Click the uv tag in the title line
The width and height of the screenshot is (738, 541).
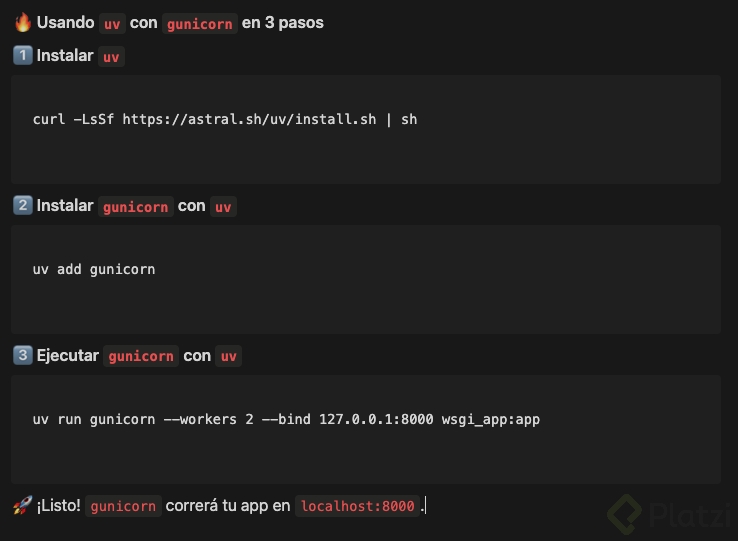click(112, 23)
